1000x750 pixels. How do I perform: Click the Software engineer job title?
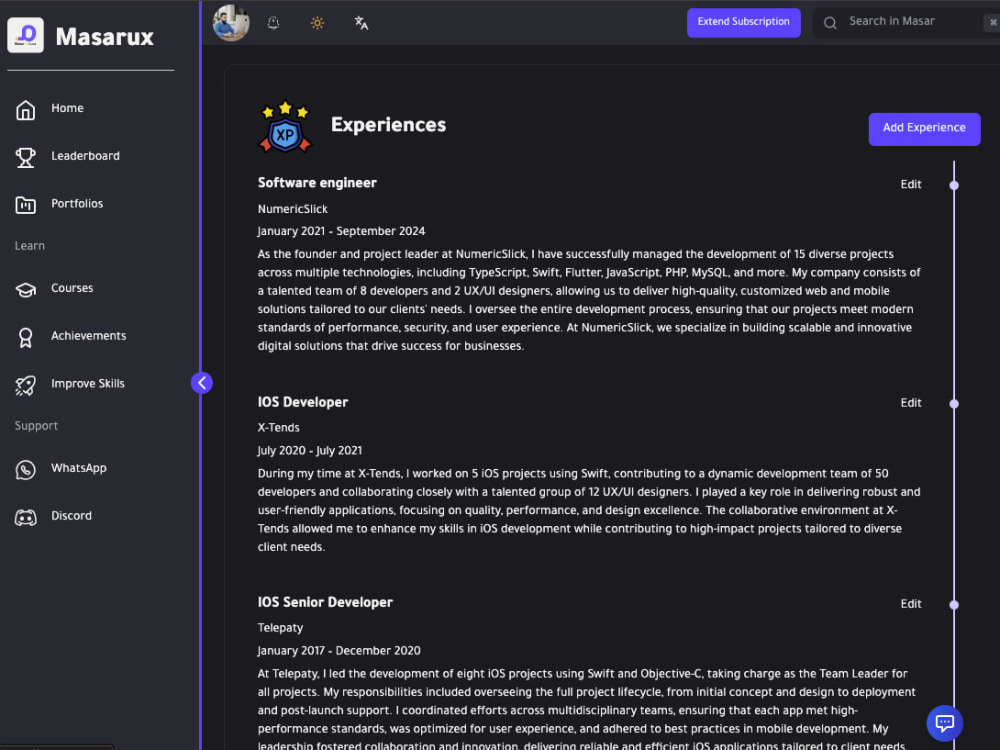point(317,183)
